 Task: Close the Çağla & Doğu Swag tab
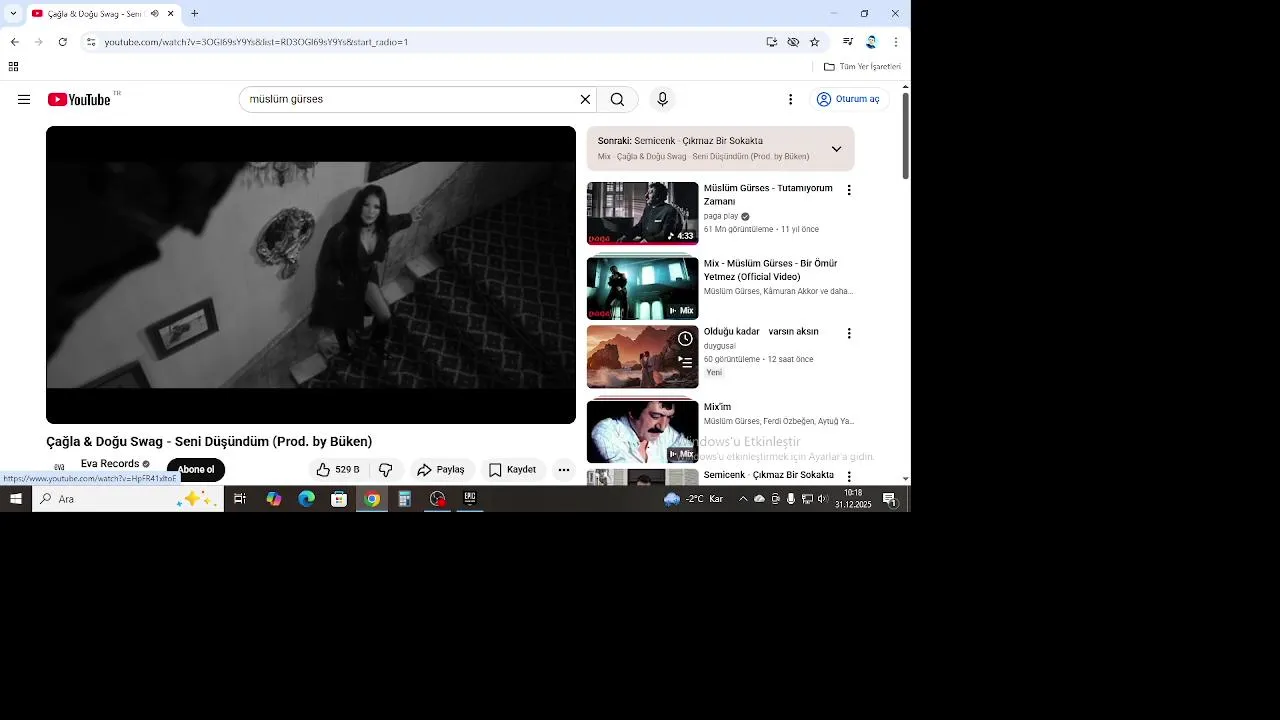(x=171, y=14)
